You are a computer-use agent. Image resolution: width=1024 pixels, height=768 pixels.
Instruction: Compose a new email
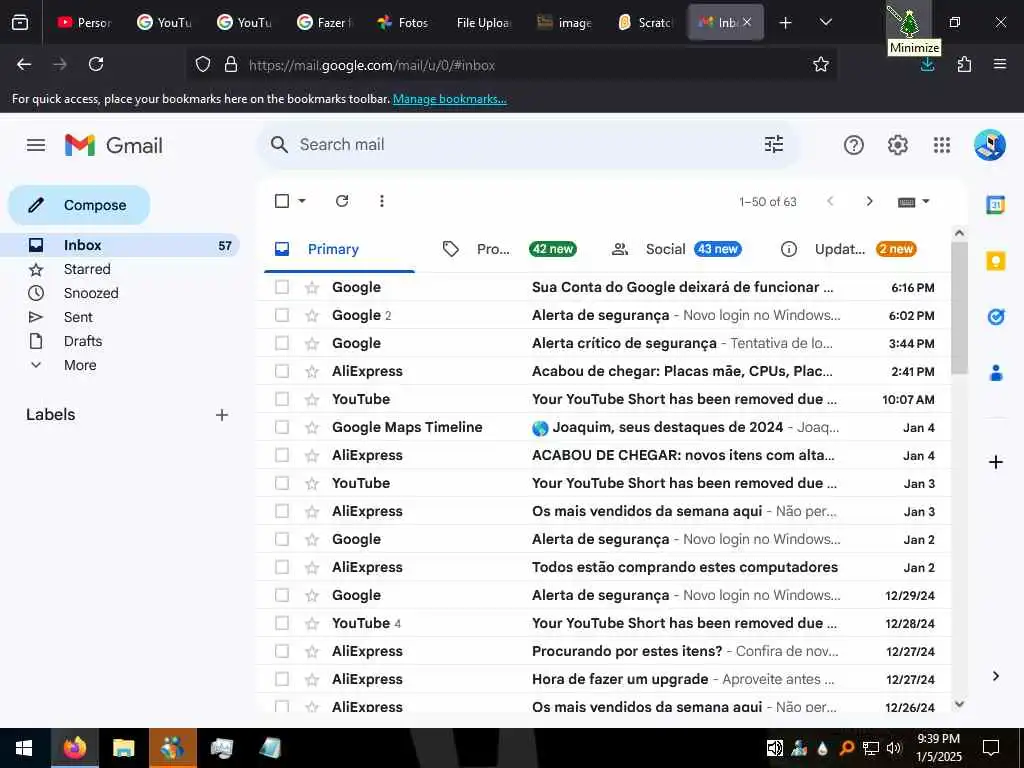(79, 205)
